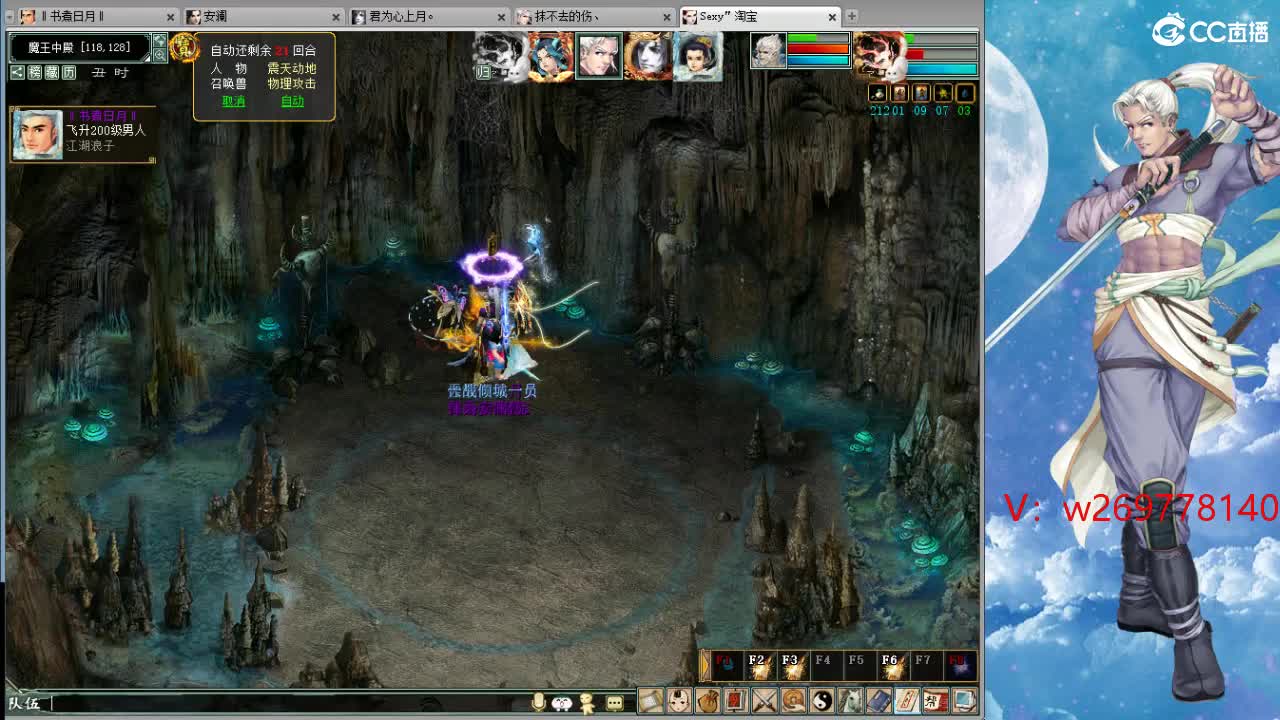This screenshot has width=1280, height=720.
Task: Open the yin-yang icon in bottom toolbar
Action: click(822, 701)
